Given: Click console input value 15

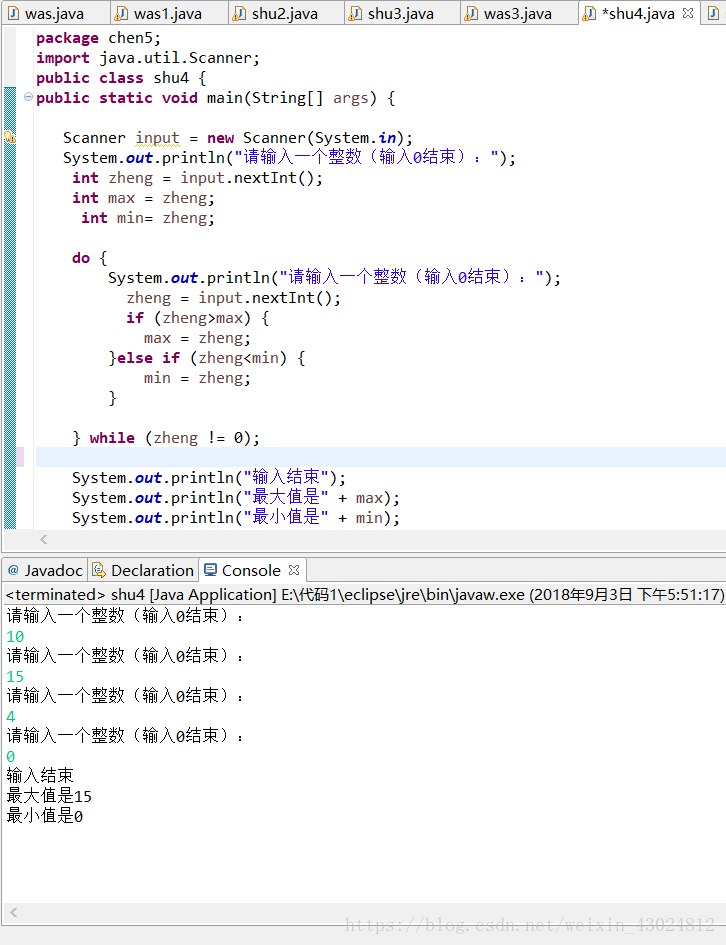Looking at the screenshot, I should 15,676.
